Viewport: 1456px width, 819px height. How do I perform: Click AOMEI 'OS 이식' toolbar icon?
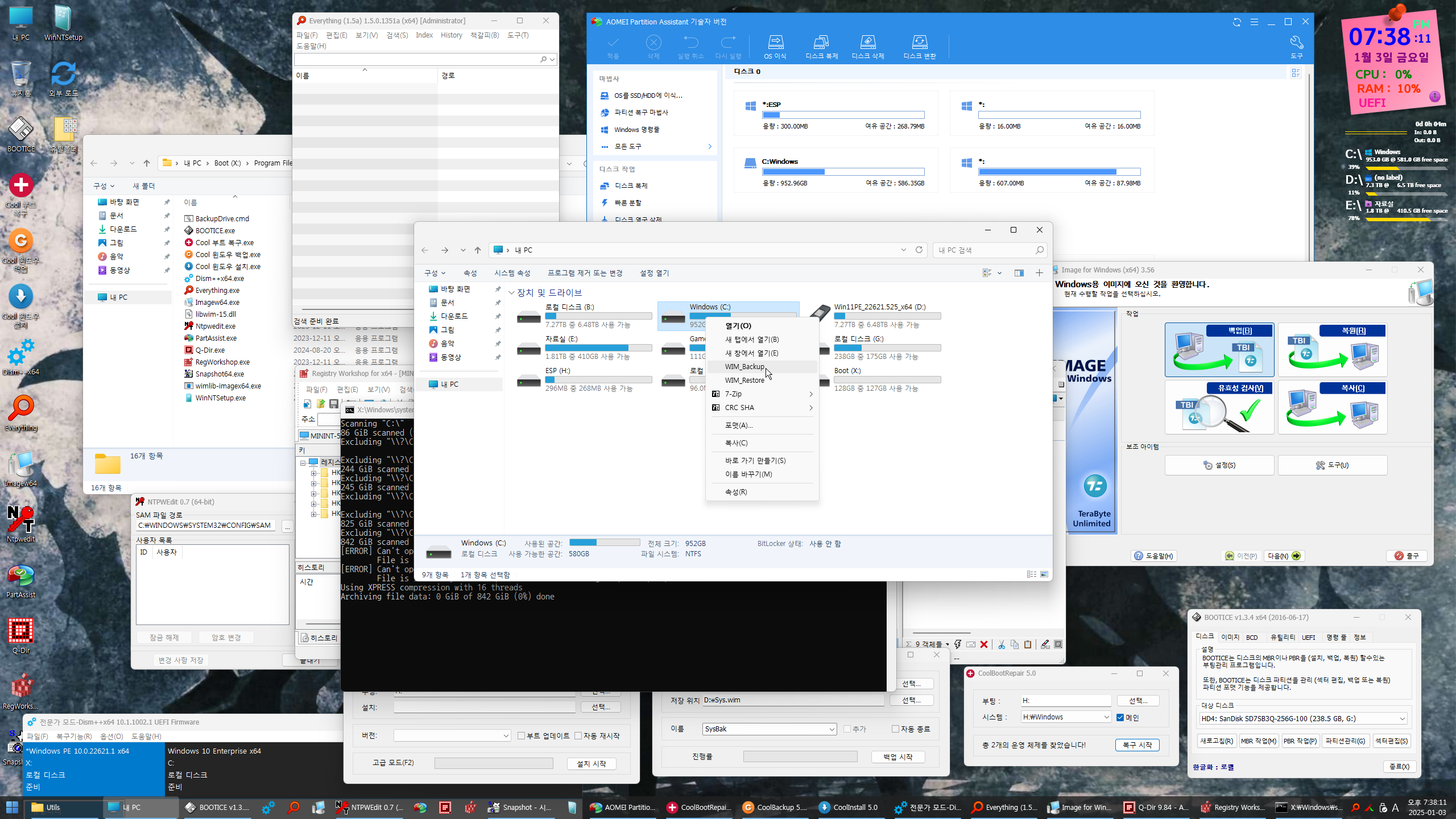(775, 47)
